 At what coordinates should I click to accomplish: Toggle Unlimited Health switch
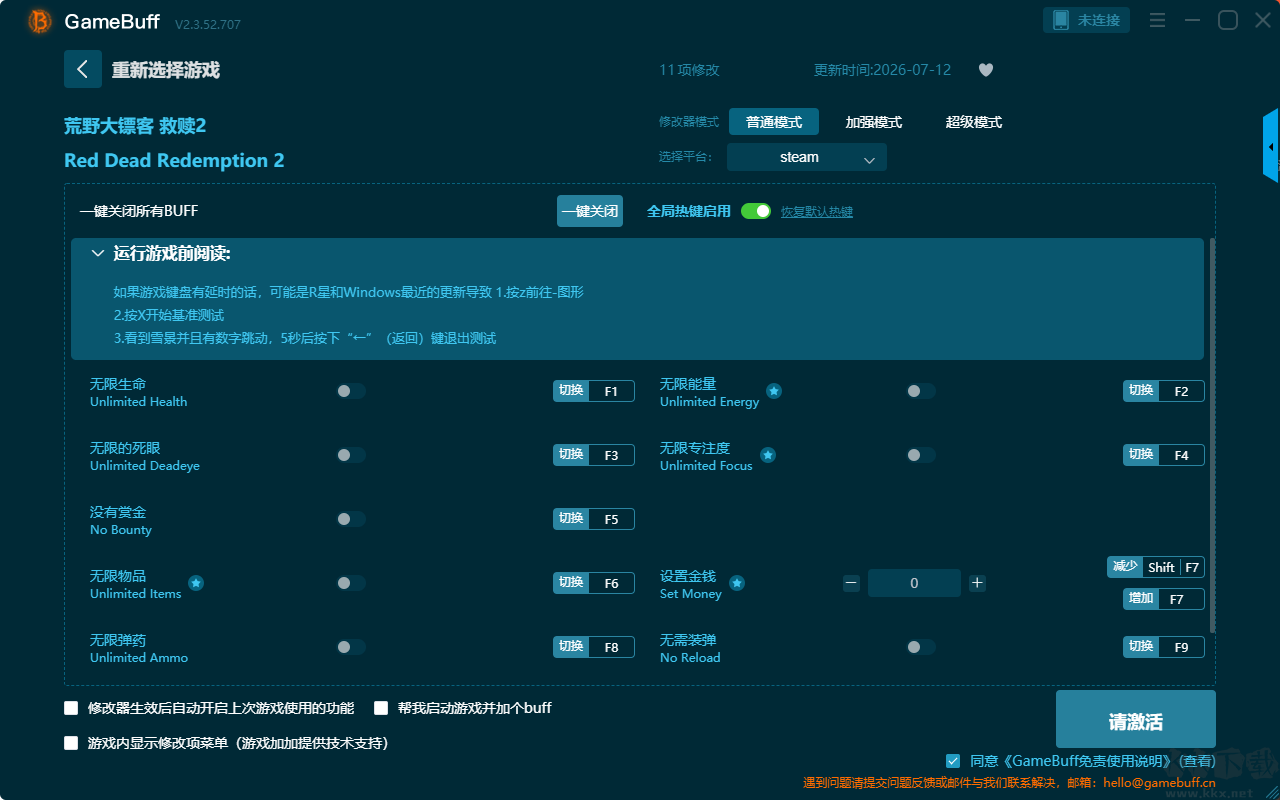[x=351, y=391]
